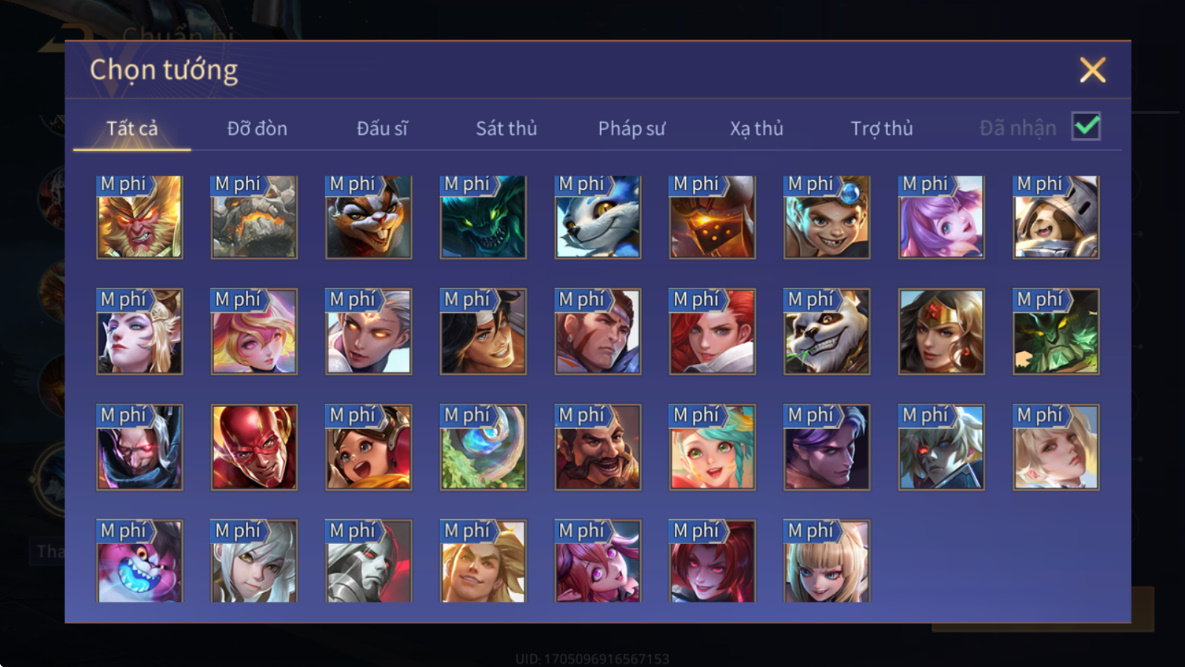Select The Flash hero portrait

pyautogui.click(x=254, y=447)
